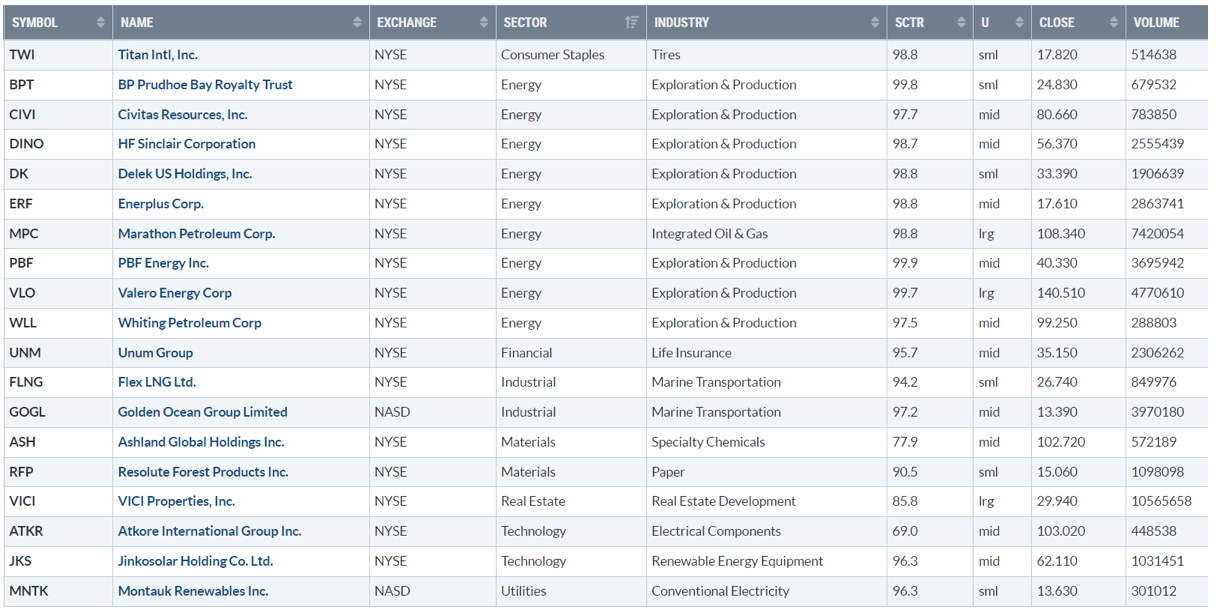Open VICI Properties, Inc. link
The height and width of the screenshot is (616, 1216).
pyautogui.click(x=176, y=501)
